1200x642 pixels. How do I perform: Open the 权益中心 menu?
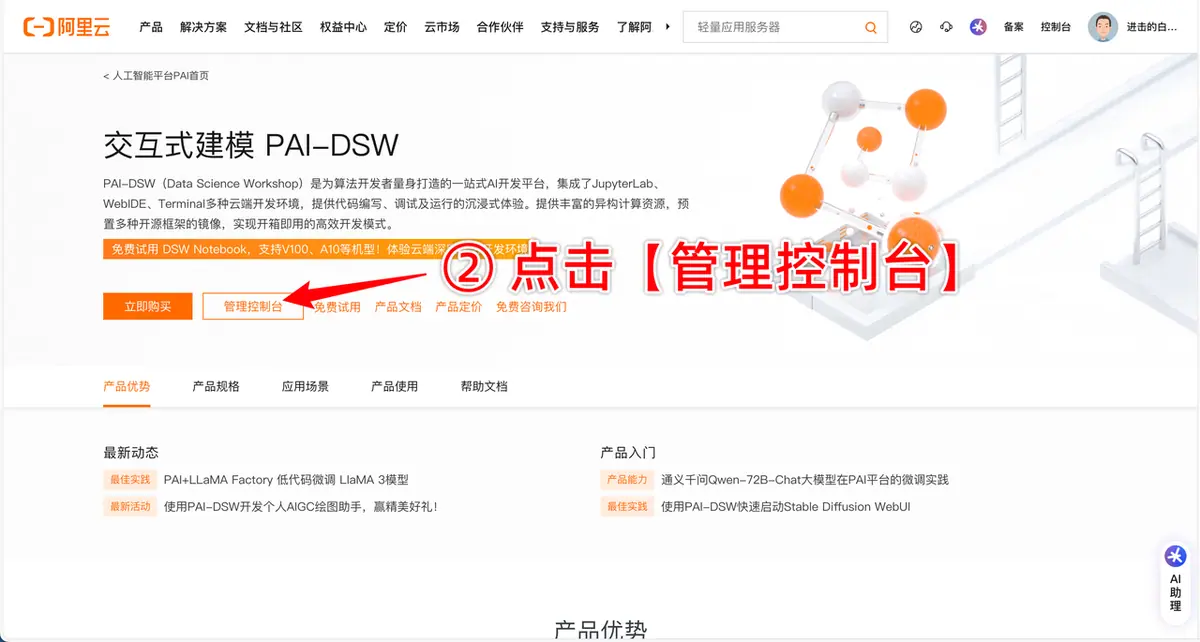(343, 27)
